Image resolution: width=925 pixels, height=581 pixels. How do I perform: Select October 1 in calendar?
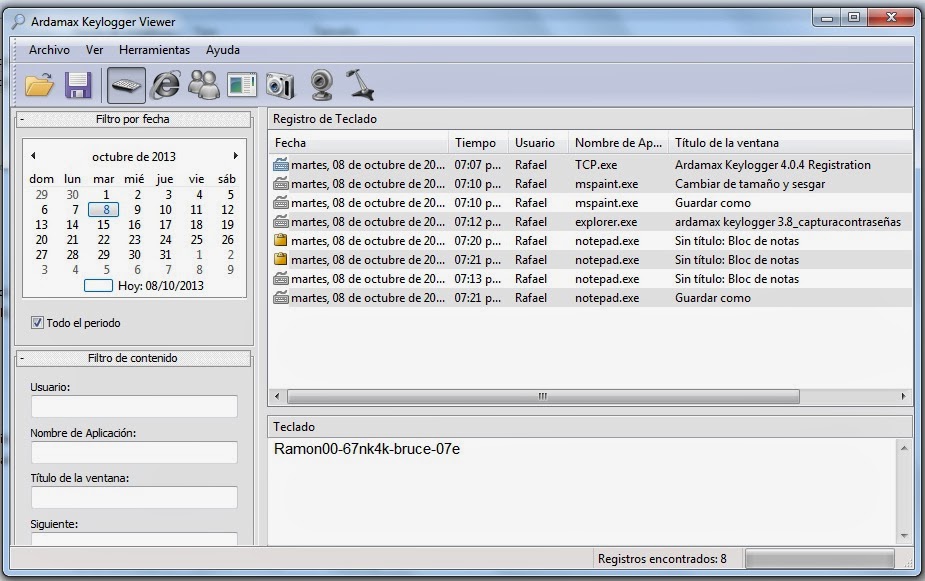[106, 195]
